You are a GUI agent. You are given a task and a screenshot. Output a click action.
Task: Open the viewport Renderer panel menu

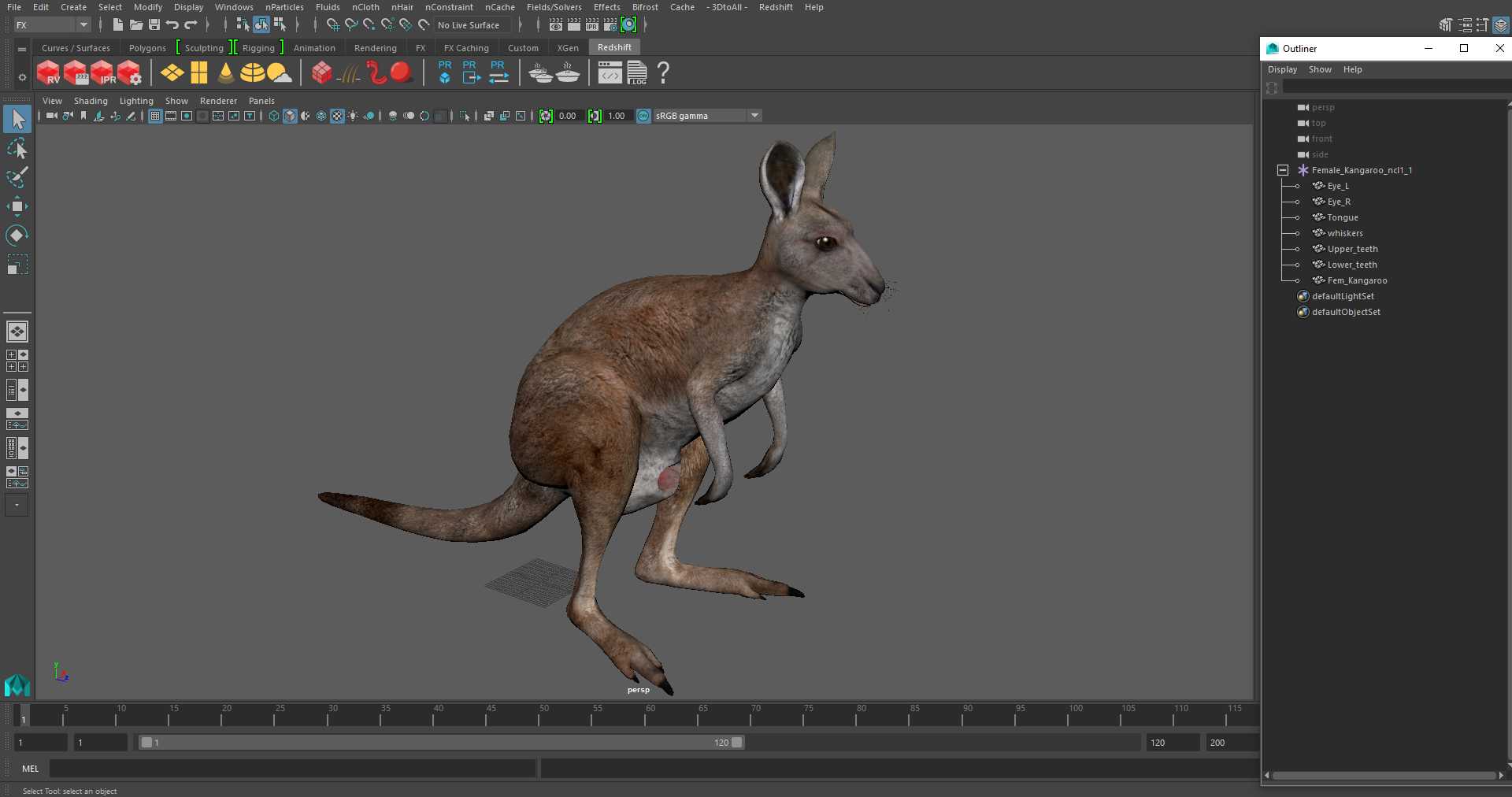(x=218, y=101)
